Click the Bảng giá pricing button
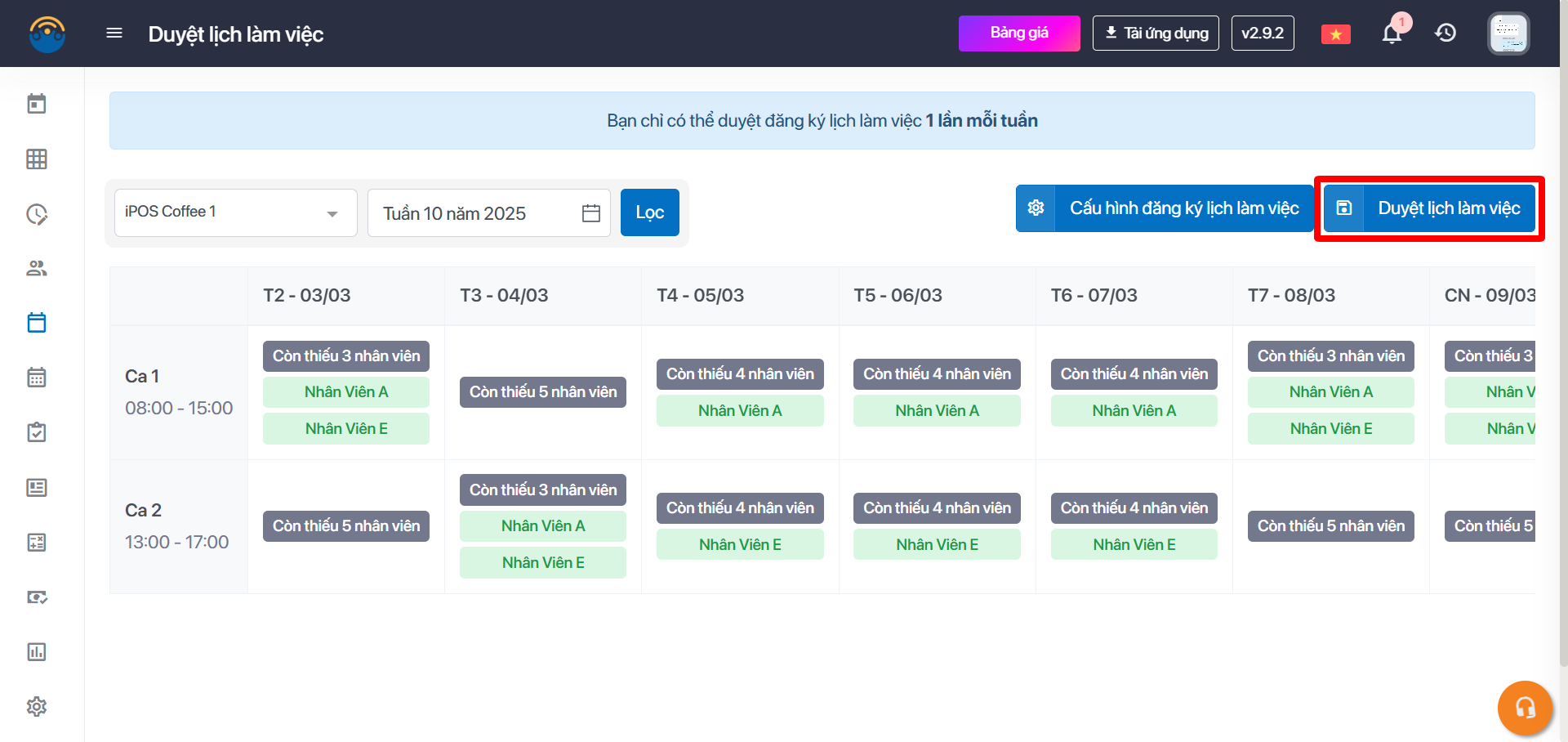The width and height of the screenshot is (1568, 742). pyautogui.click(x=1018, y=34)
